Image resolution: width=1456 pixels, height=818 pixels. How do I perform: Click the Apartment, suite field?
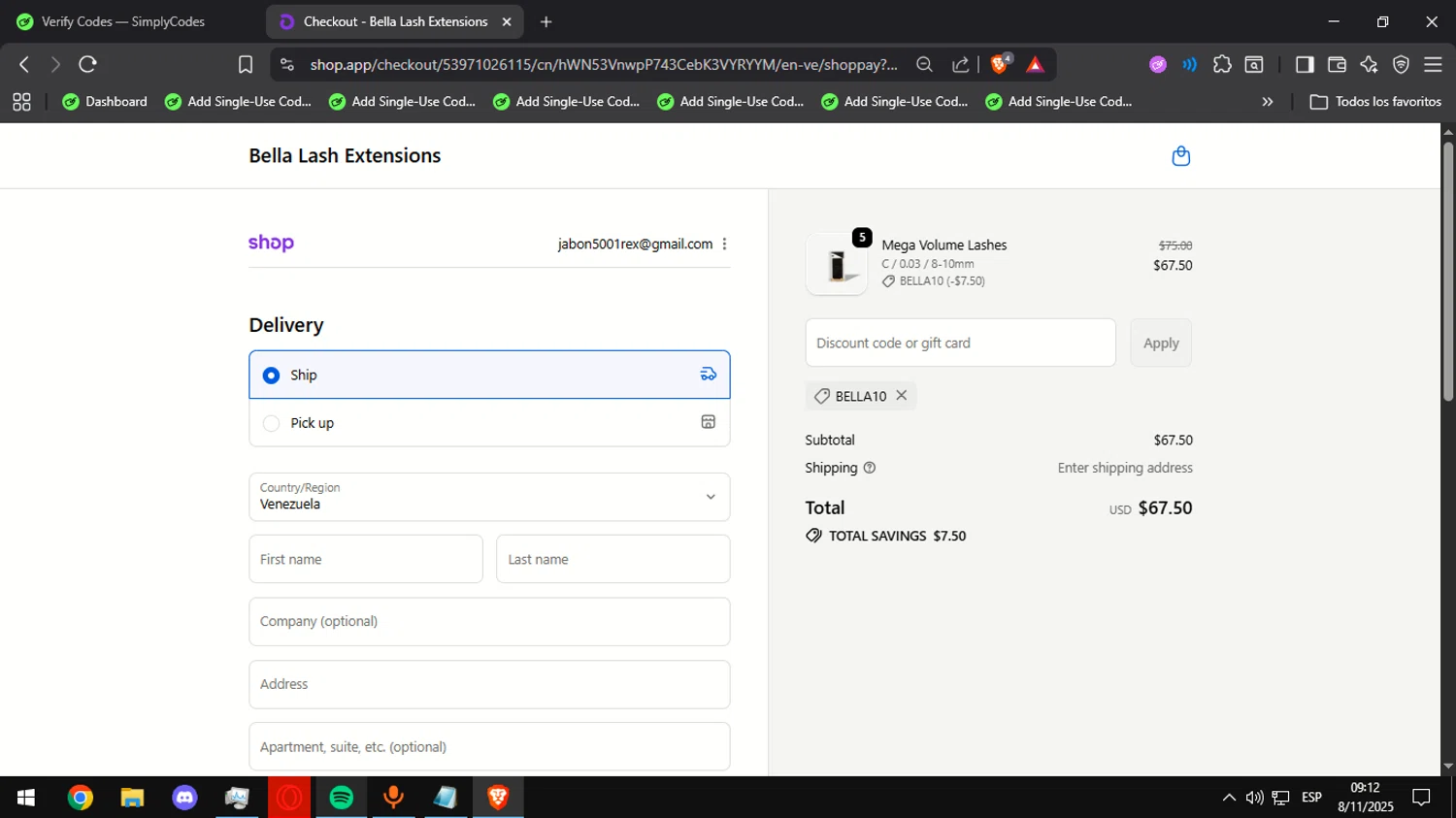489,746
